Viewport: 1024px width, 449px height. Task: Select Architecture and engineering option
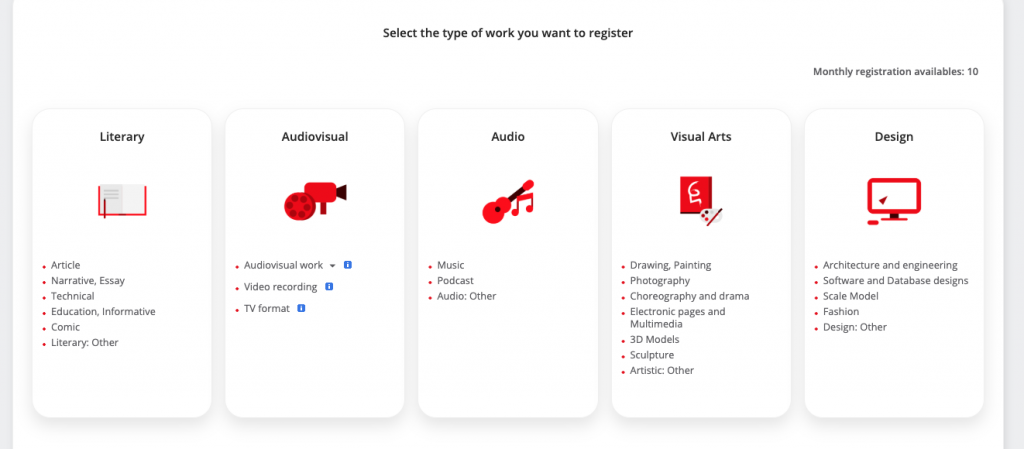(x=890, y=265)
